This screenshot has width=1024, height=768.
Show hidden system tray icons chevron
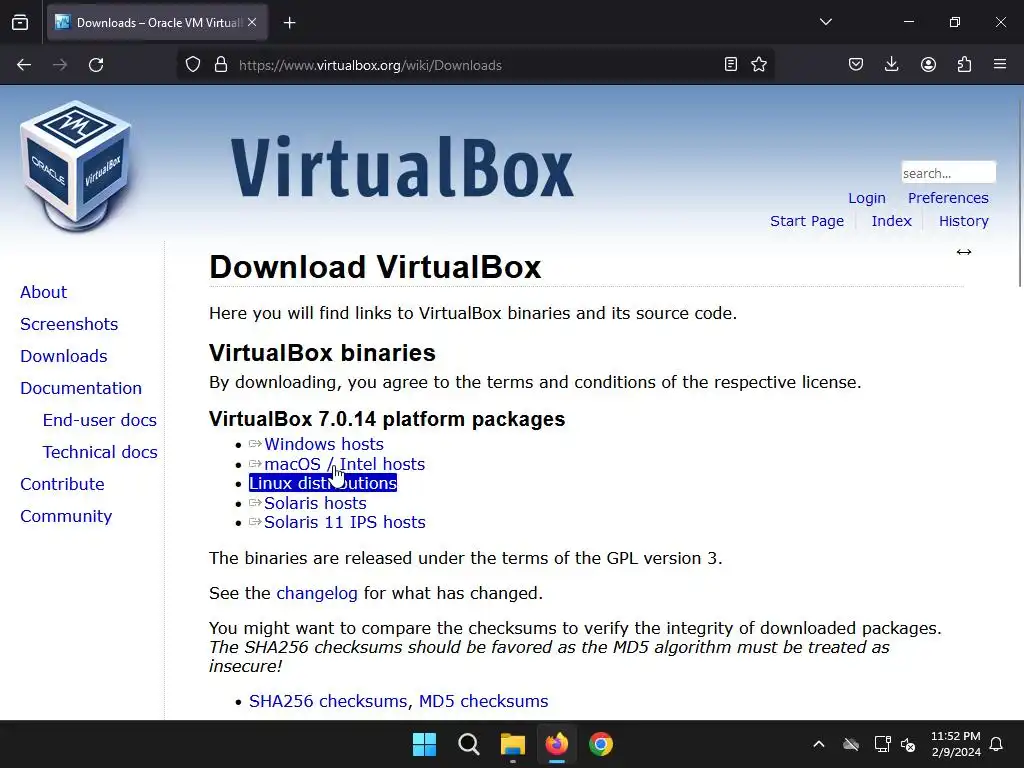pos(818,744)
